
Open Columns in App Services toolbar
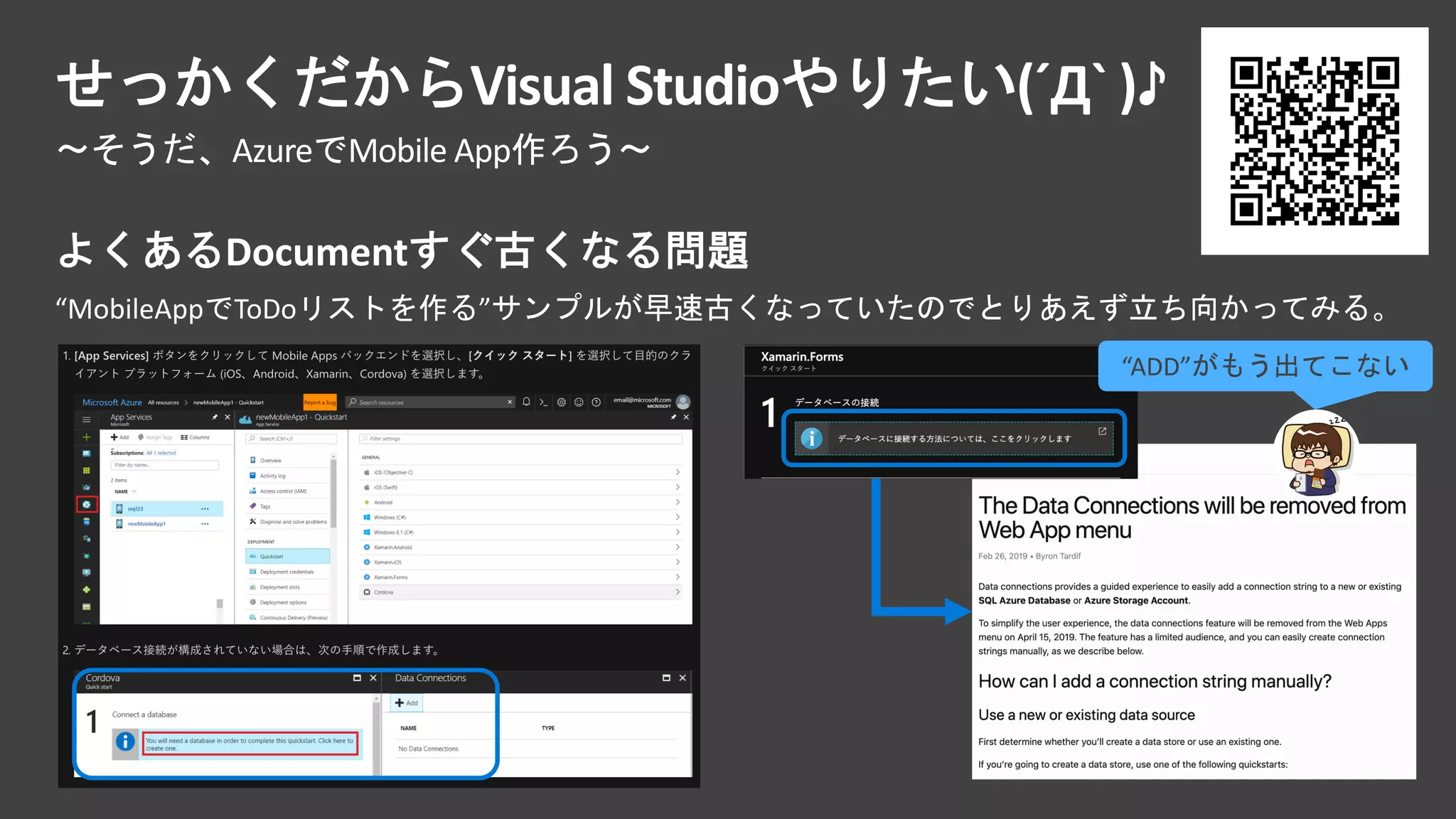[x=195, y=437]
